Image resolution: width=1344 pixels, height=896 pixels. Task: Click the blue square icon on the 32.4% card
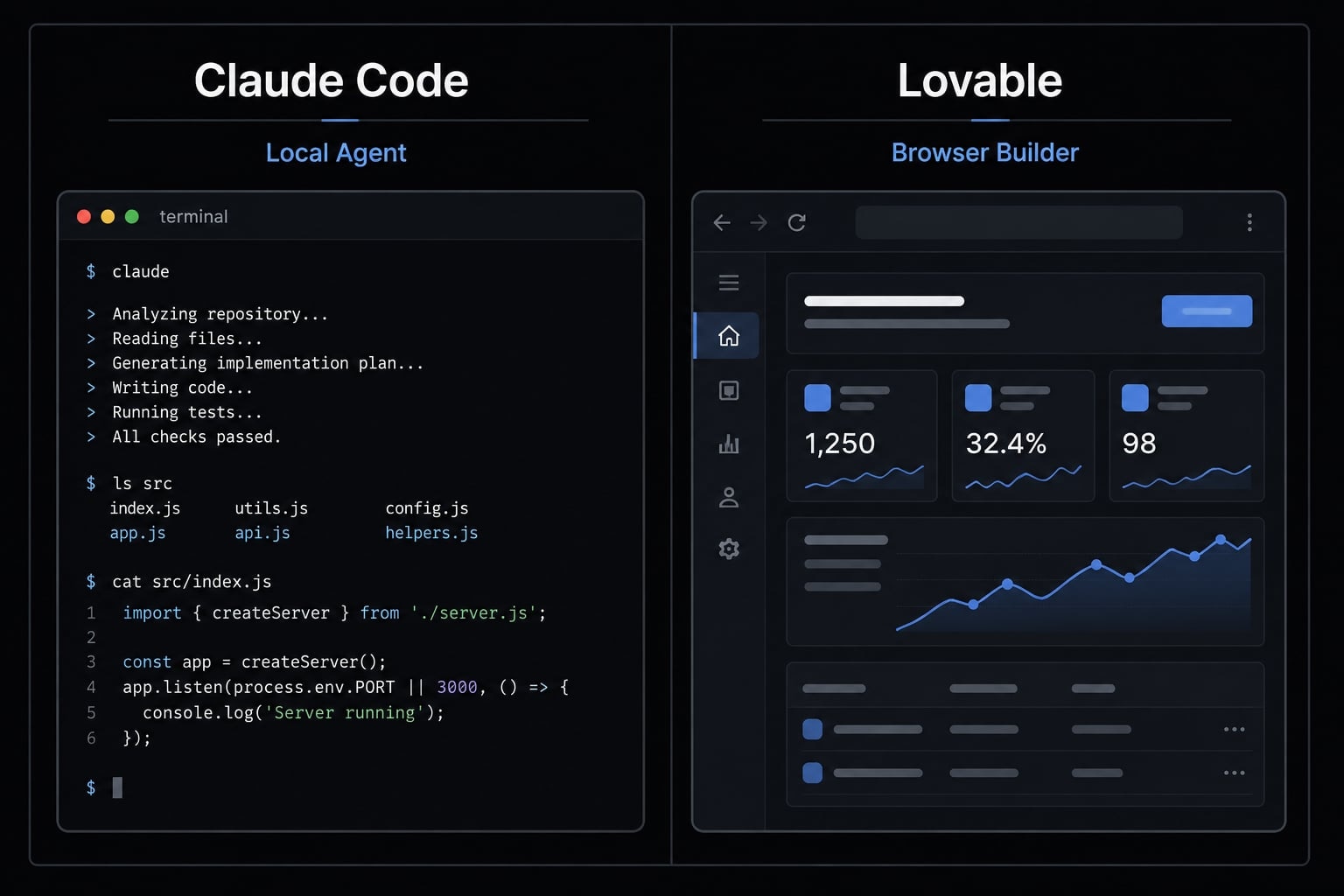point(978,398)
